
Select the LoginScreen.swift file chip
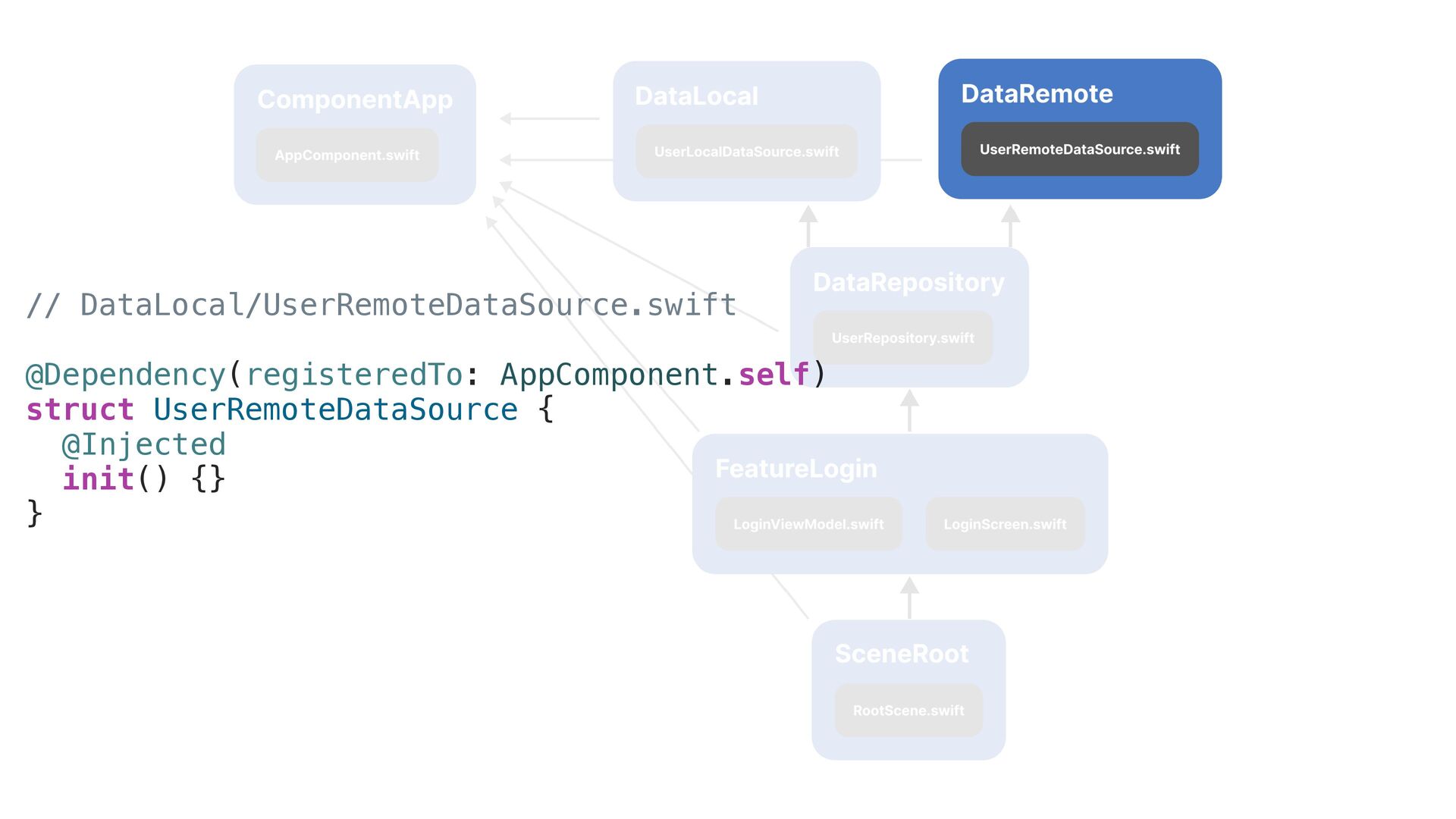pyautogui.click(x=1005, y=524)
